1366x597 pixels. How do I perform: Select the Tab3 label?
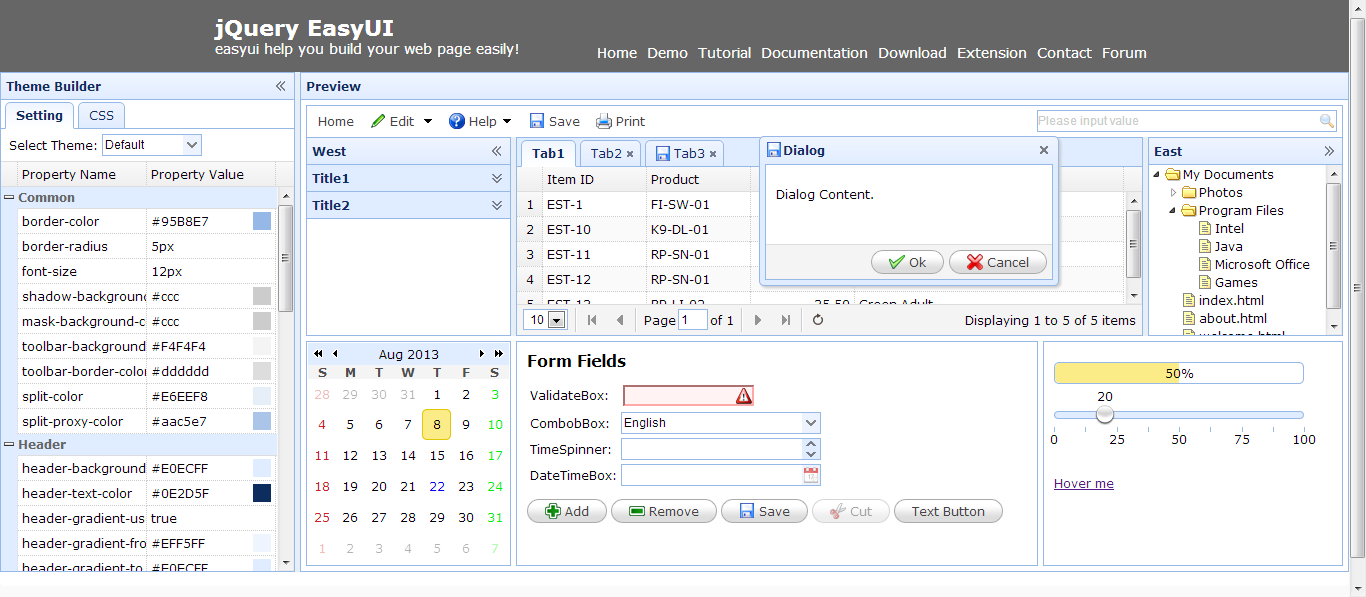[x=689, y=153]
